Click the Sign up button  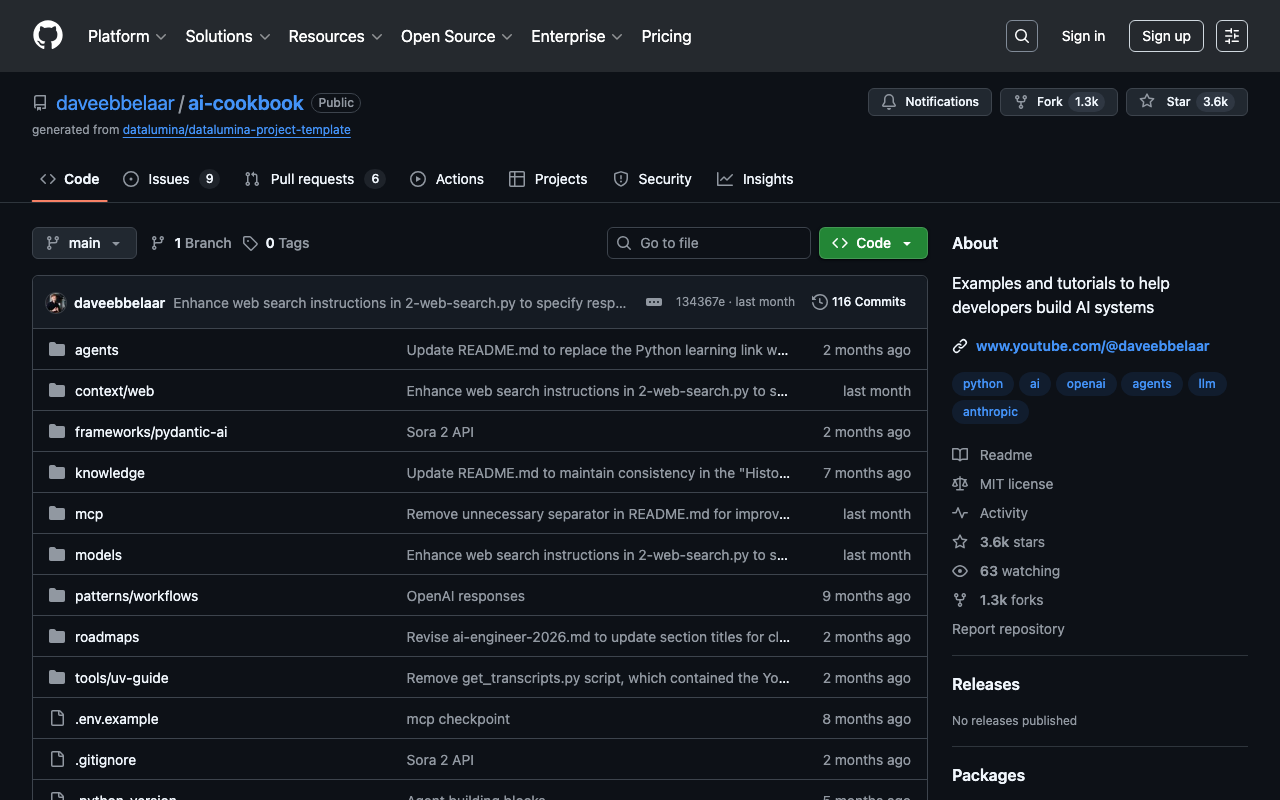point(1166,36)
